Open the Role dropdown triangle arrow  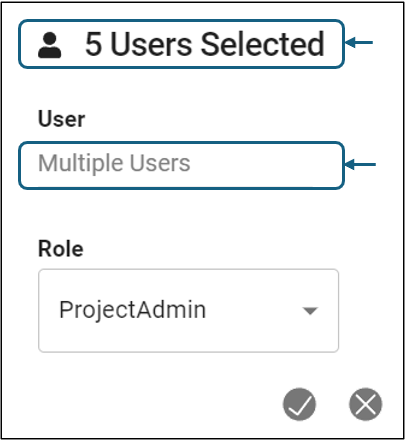(x=310, y=311)
